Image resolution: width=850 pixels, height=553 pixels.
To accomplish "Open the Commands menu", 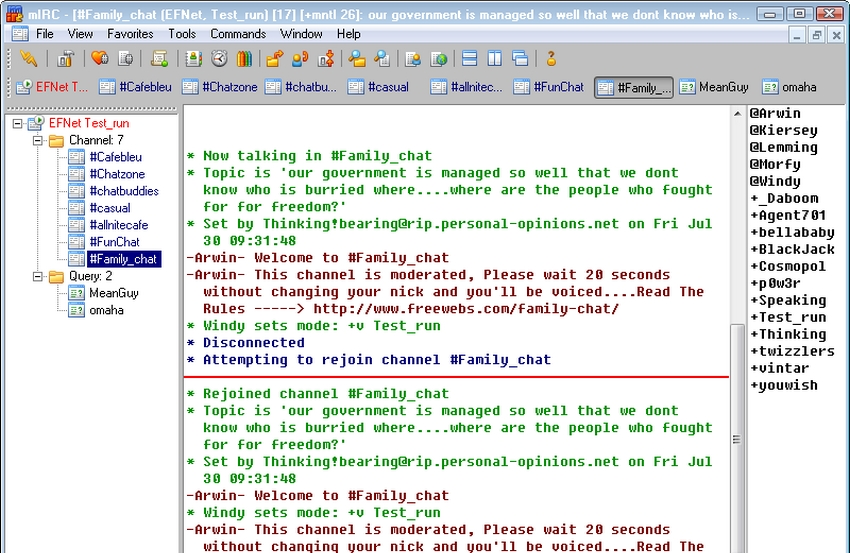I will tap(238, 34).
